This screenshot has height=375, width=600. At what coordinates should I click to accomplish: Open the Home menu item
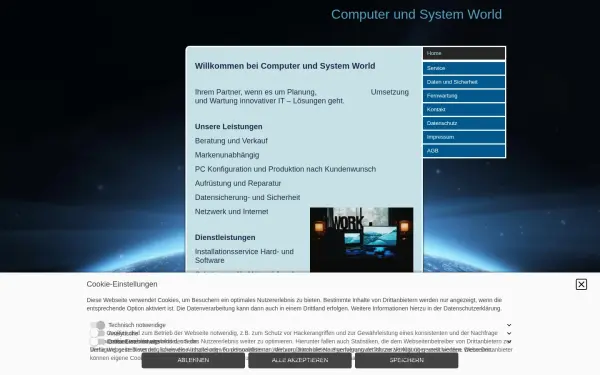[464, 54]
